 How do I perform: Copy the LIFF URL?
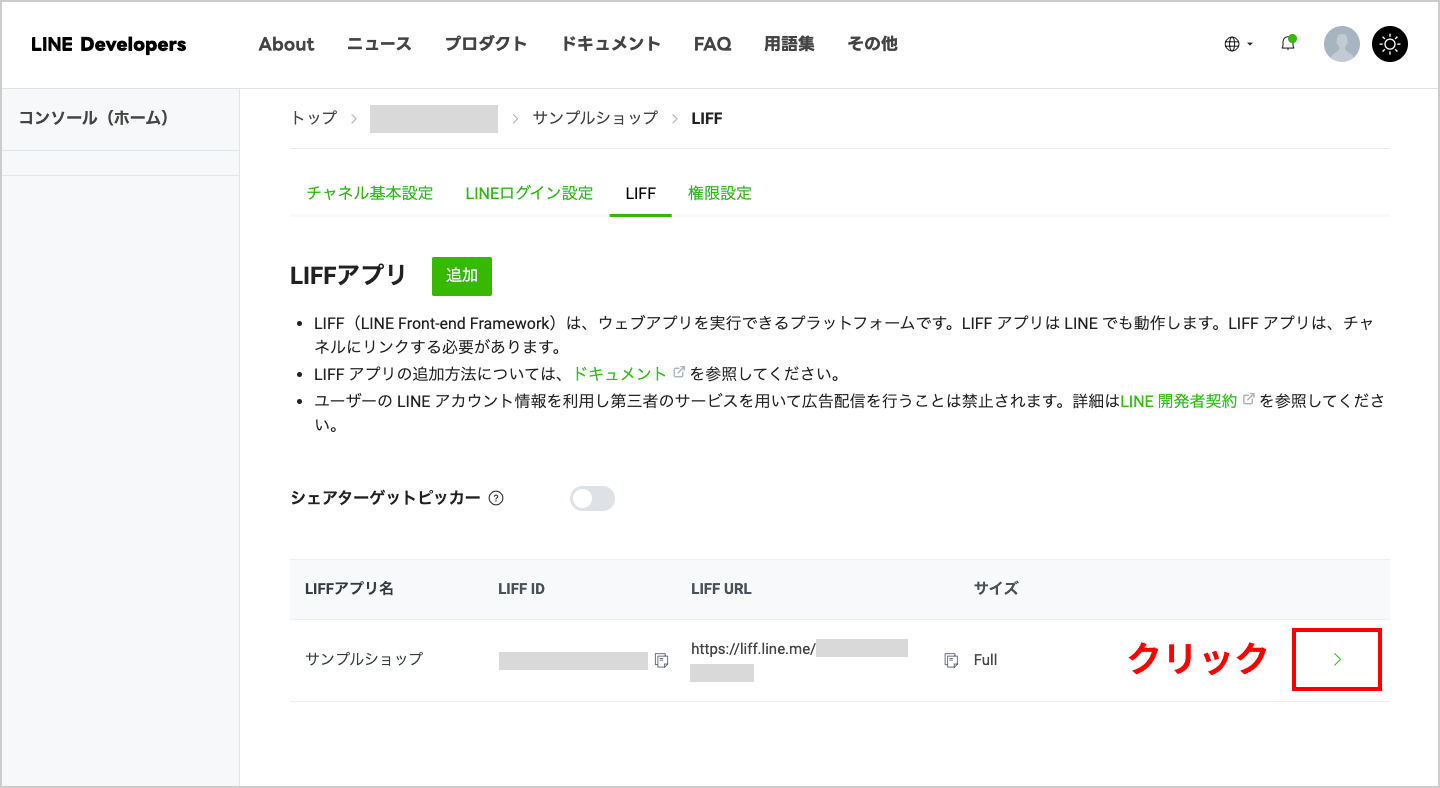point(951,660)
